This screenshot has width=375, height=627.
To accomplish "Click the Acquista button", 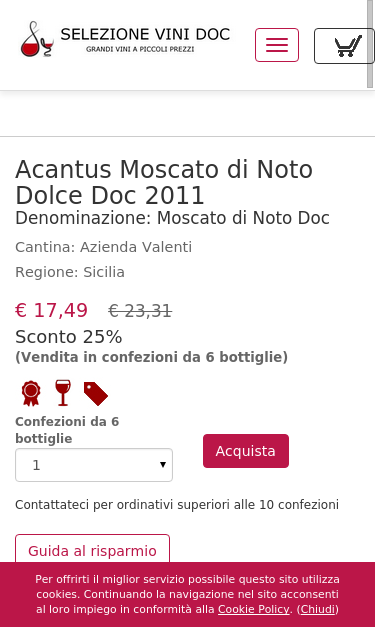I will [x=246, y=451].
